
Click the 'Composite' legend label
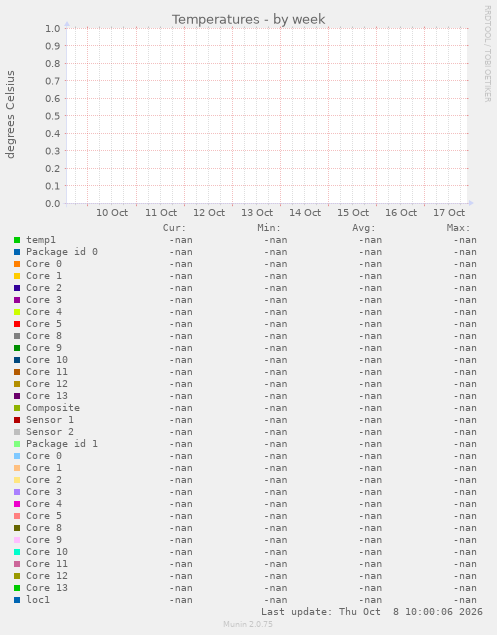click(x=53, y=408)
